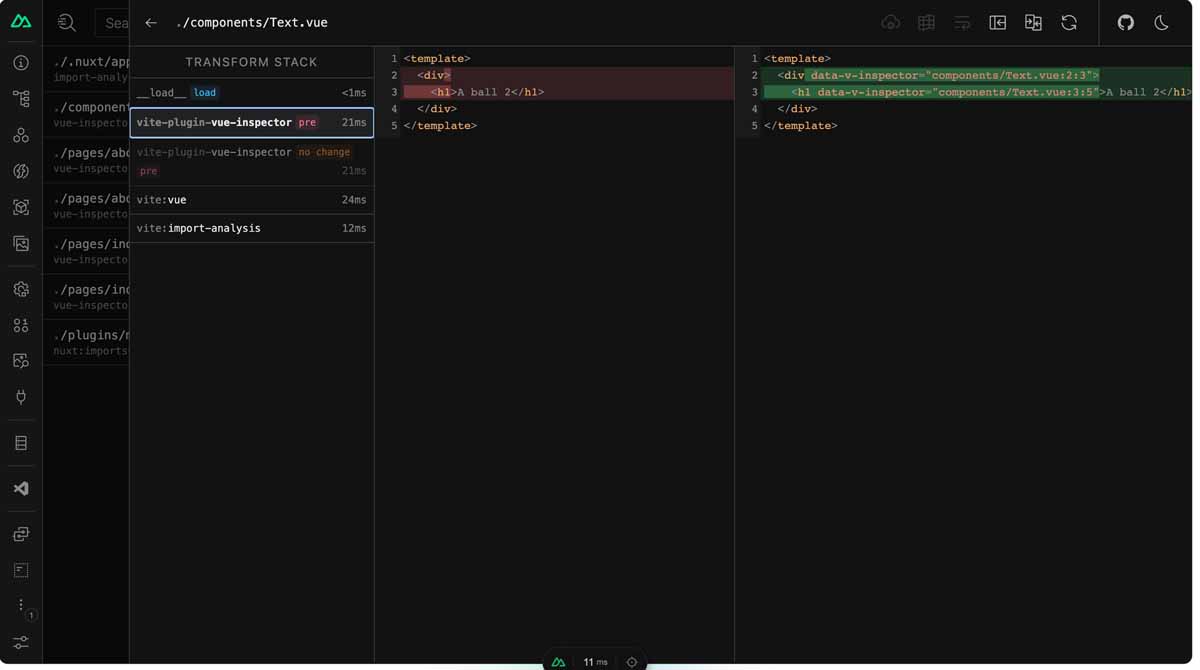
Task: Select vite:import-analysis in the transform stack
Action: click(250, 228)
